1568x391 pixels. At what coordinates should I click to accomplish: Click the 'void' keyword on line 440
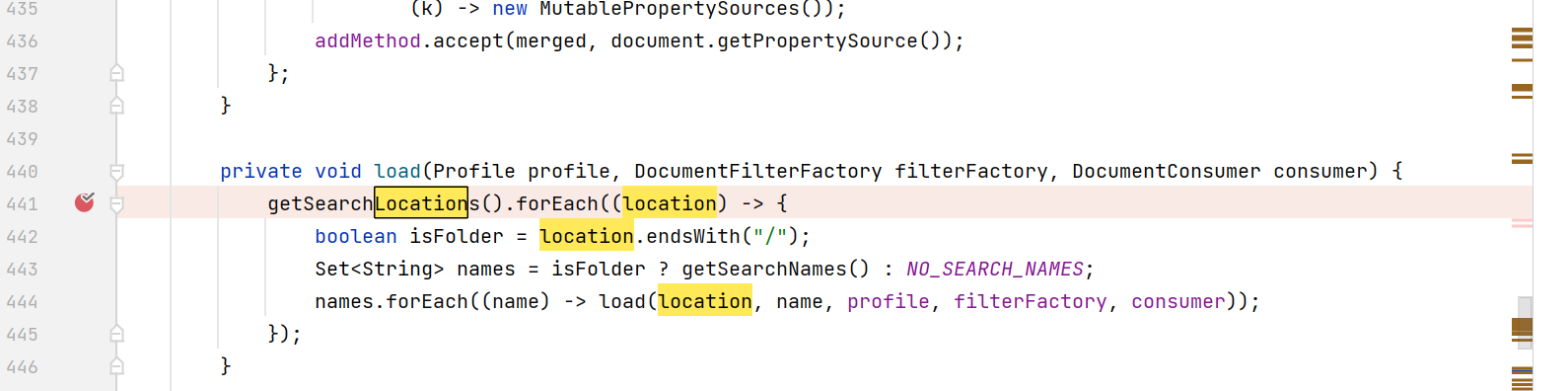click(338, 171)
